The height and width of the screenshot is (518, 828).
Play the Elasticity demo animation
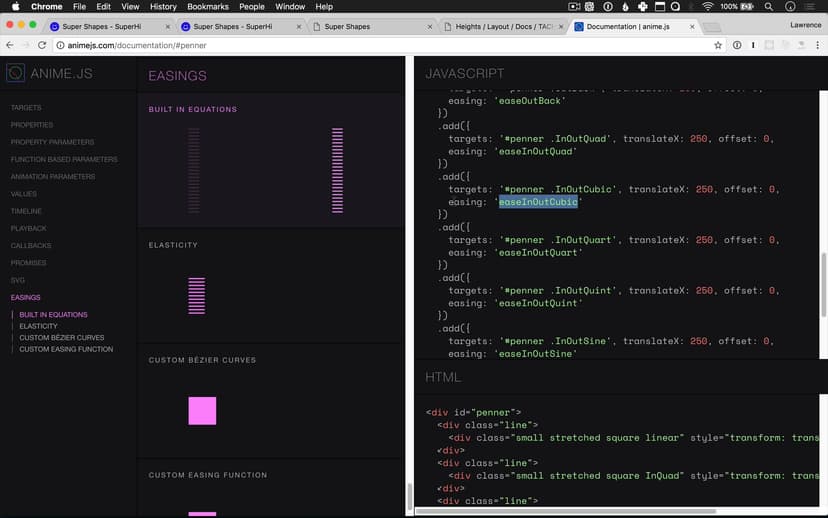coord(196,296)
